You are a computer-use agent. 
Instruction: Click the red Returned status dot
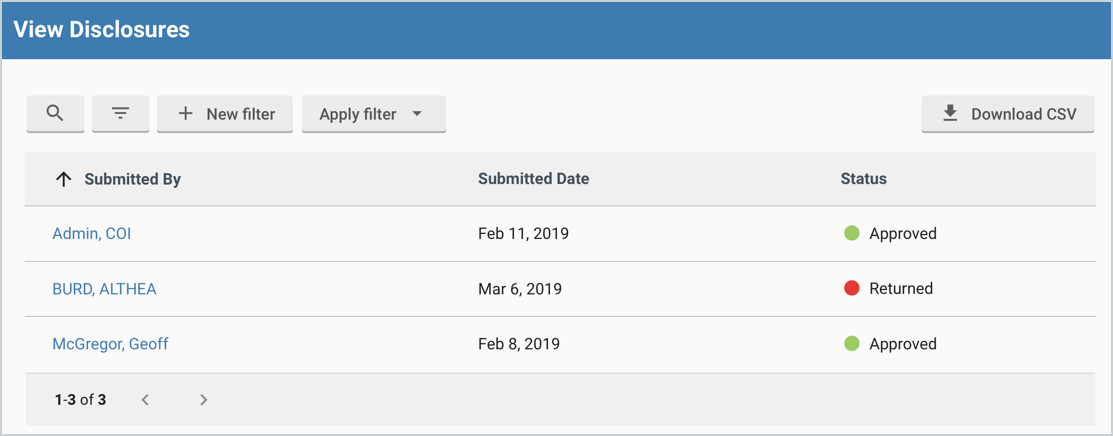pos(852,288)
